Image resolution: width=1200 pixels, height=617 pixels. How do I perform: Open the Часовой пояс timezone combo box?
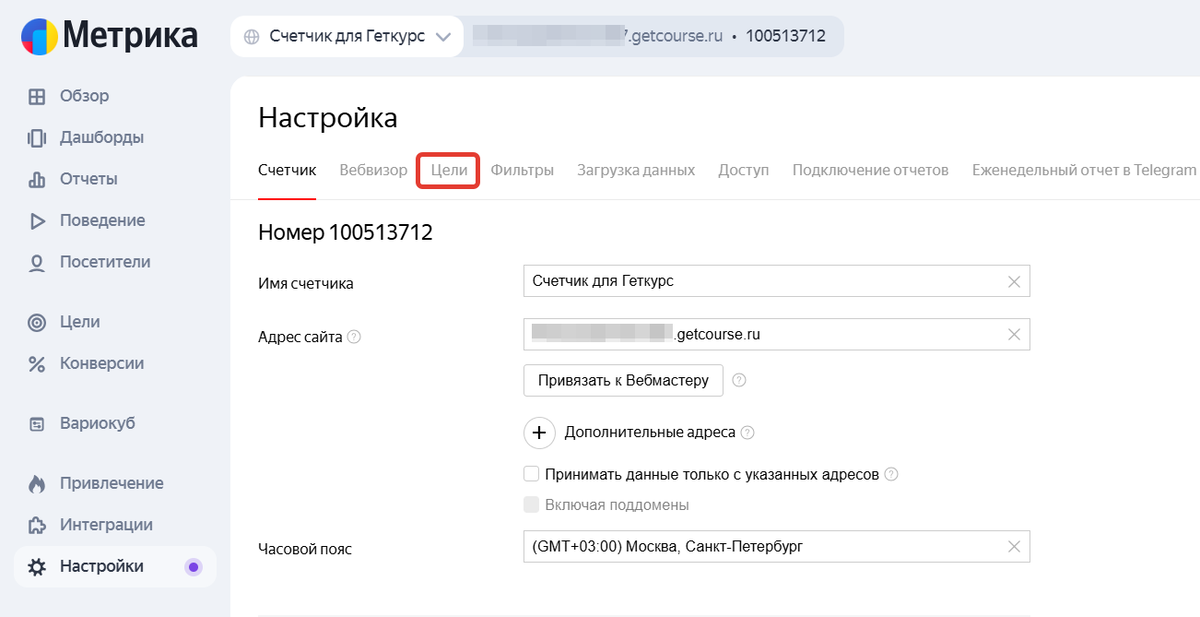tap(776, 547)
